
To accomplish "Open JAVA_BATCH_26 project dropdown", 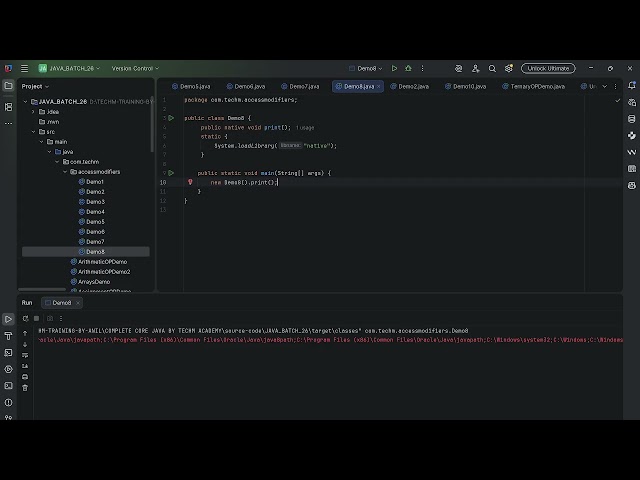I will pos(69,69).
